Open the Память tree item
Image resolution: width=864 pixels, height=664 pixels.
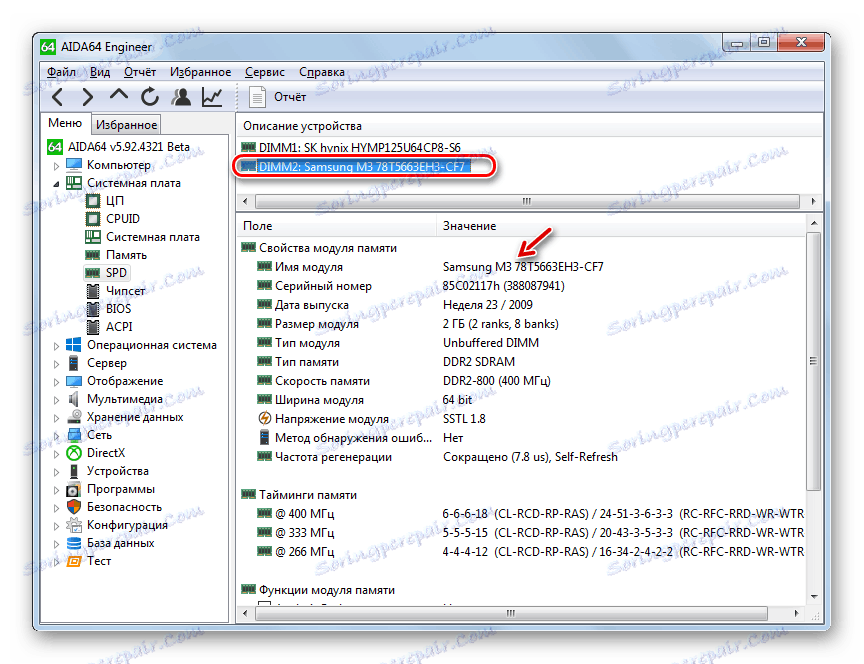pos(126,255)
